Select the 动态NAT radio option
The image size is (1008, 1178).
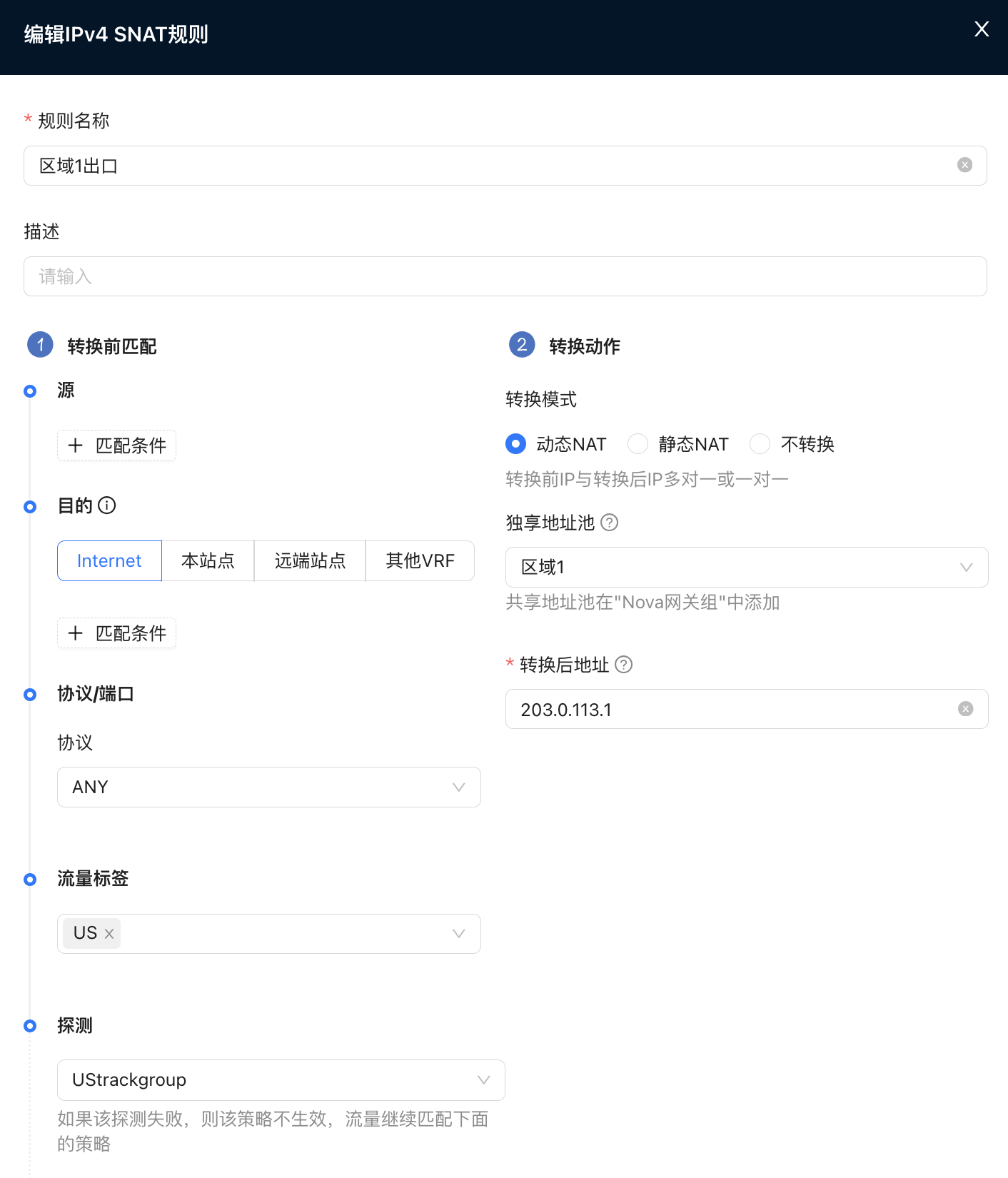pyautogui.click(x=515, y=444)
